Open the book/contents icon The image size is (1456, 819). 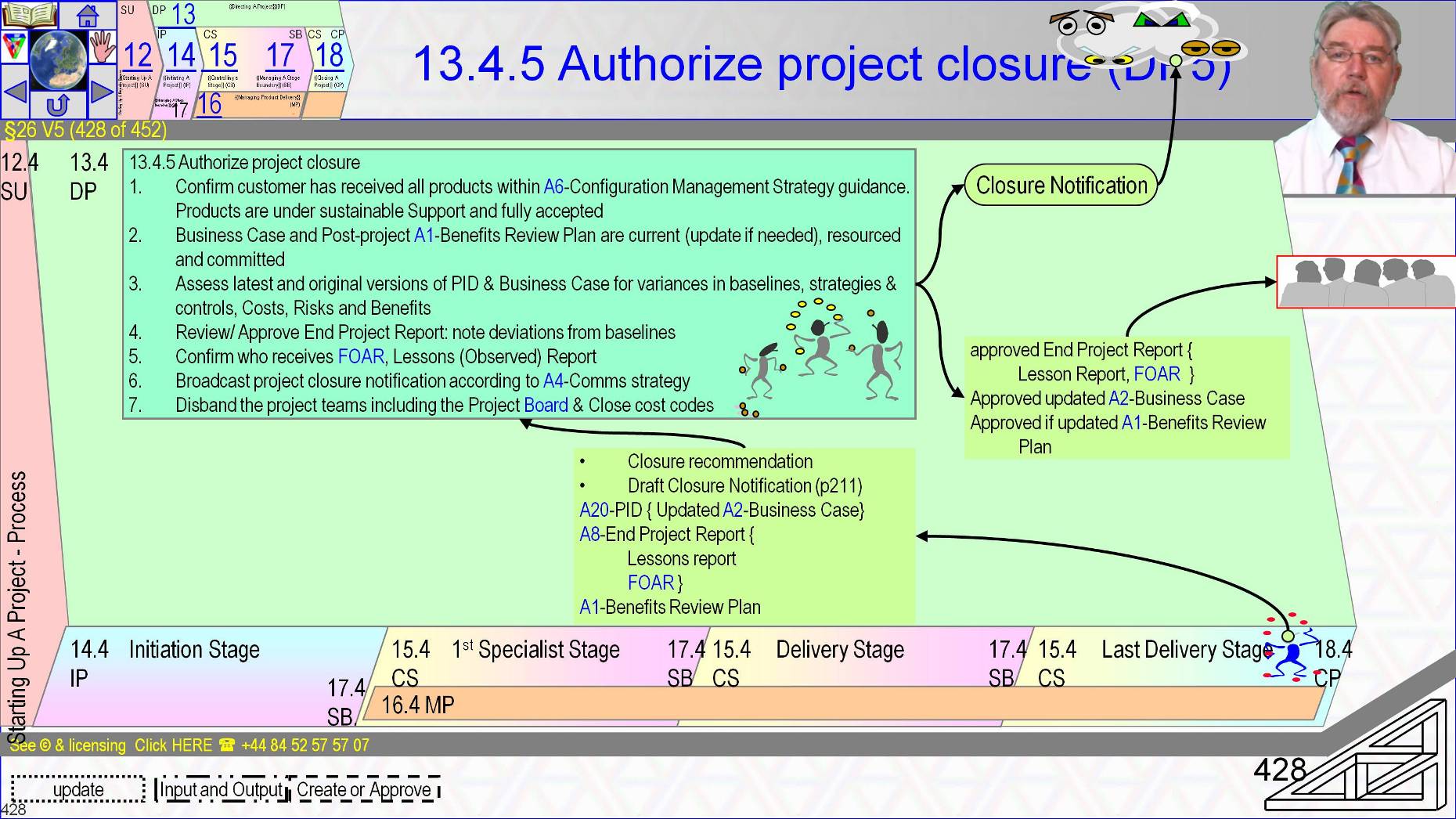(29, 14)
